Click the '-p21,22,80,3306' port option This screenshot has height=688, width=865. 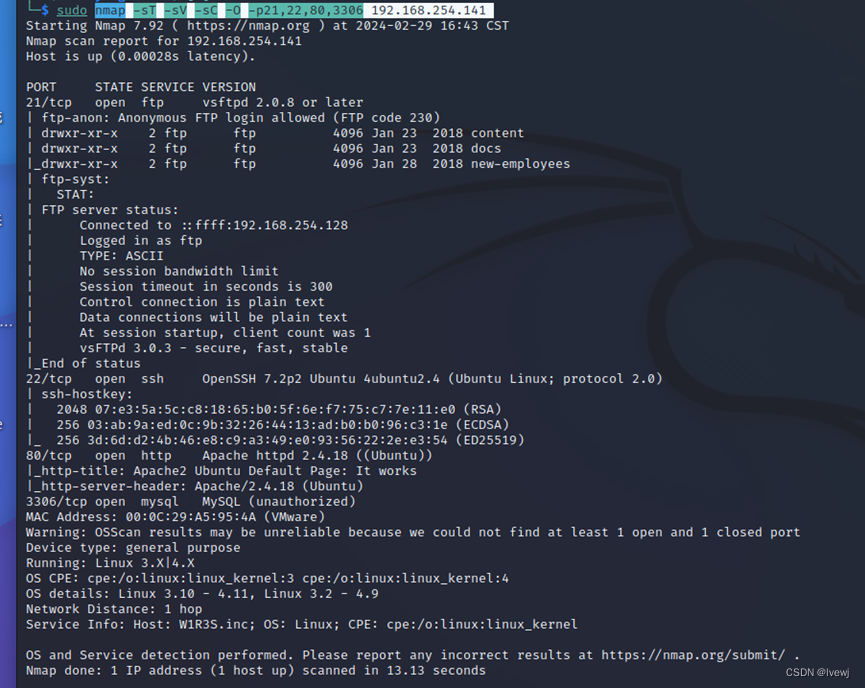306,10
